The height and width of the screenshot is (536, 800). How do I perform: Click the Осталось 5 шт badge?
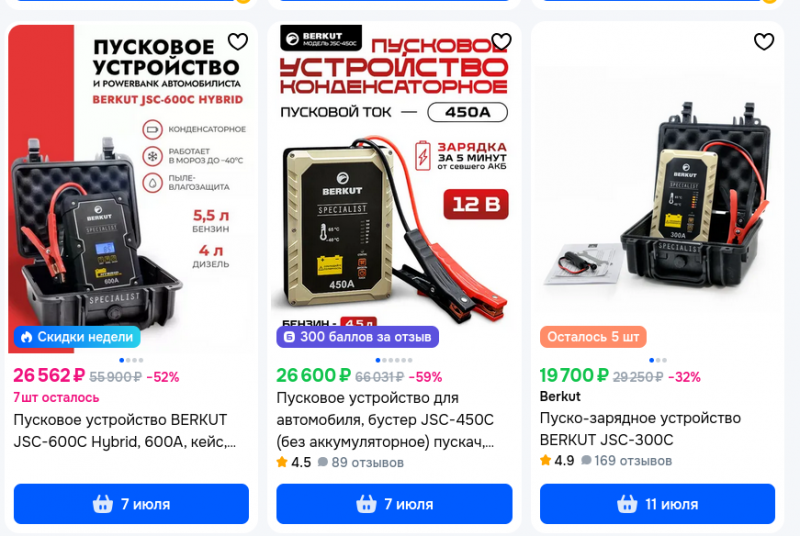pos(593,337)
